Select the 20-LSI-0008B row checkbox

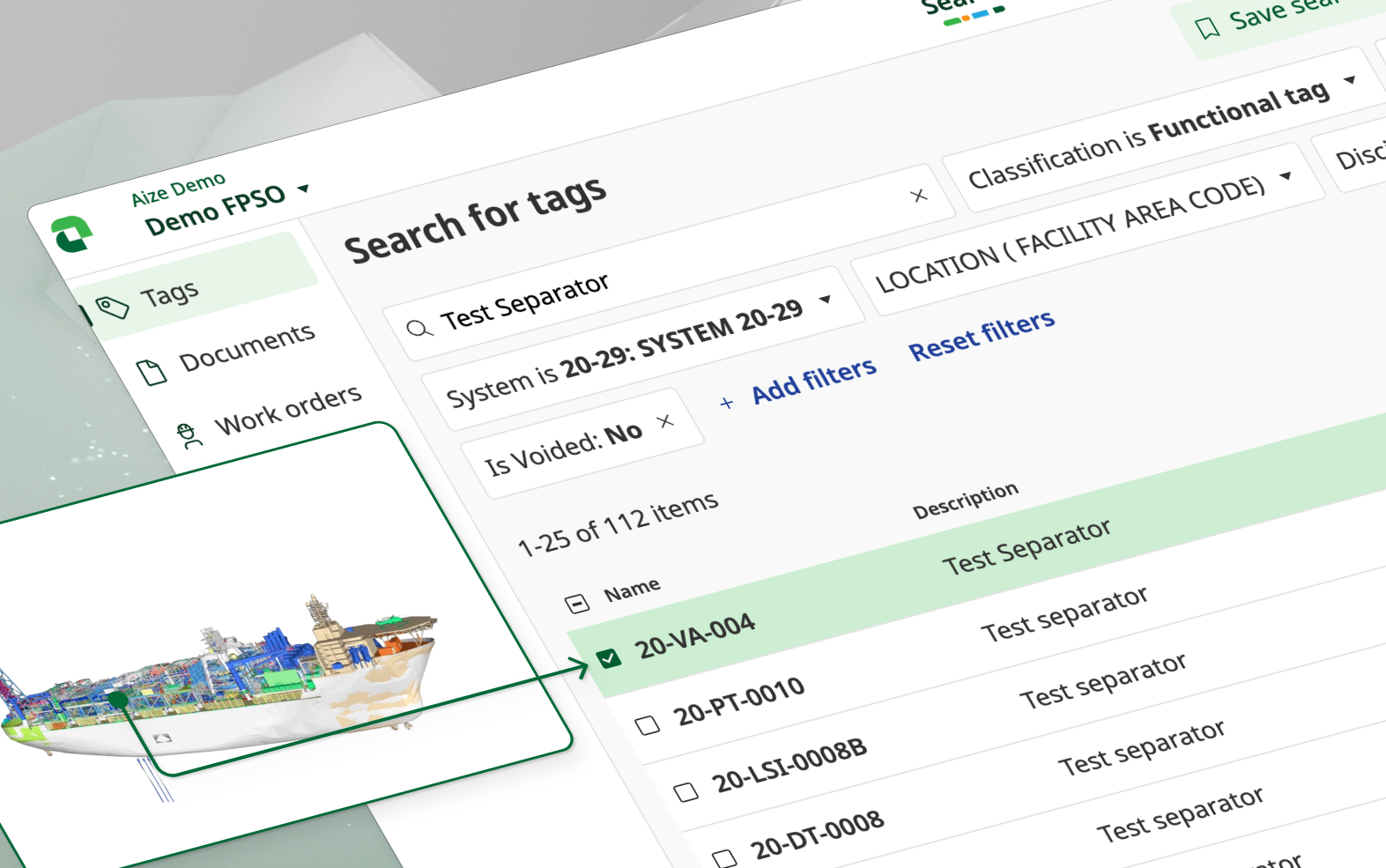pyautogui.click(x=686, y=791)
